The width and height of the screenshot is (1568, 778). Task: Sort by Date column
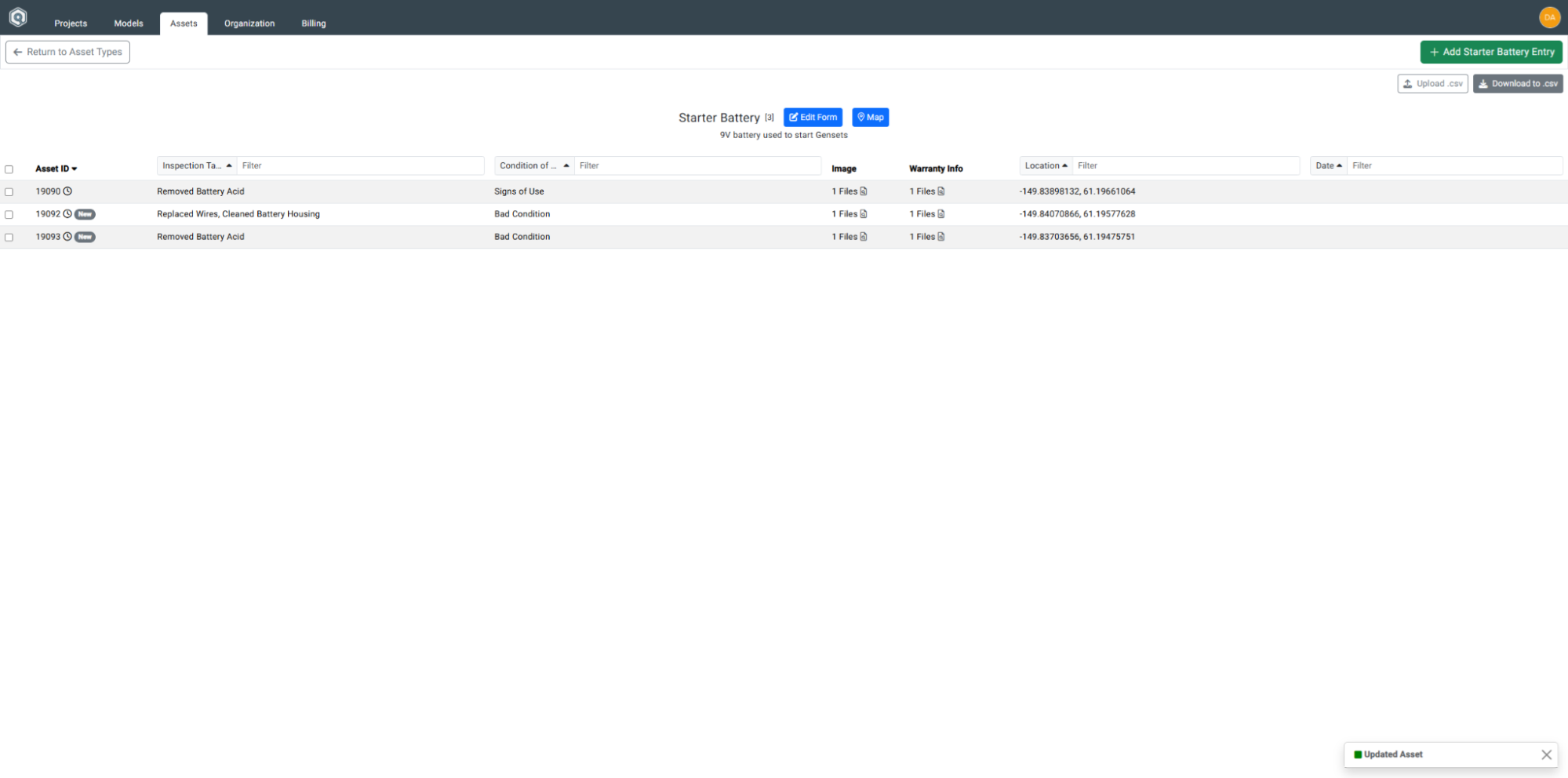pyautogui.click(x=1329, y=165)
